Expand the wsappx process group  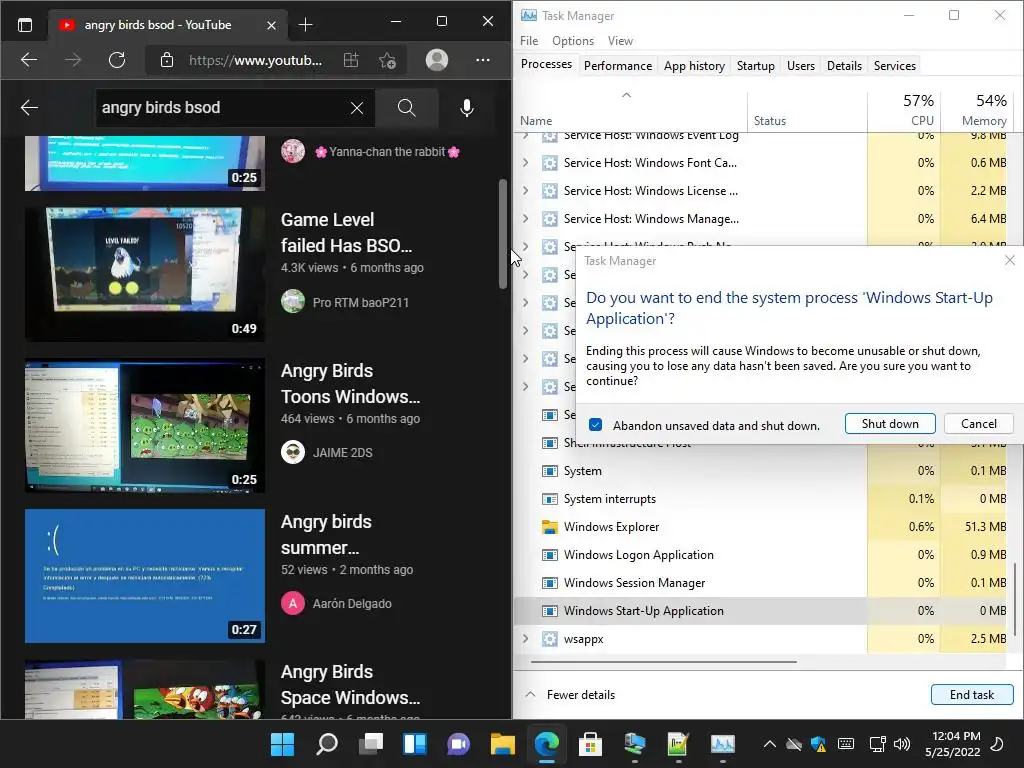click(x=526, y=639)
